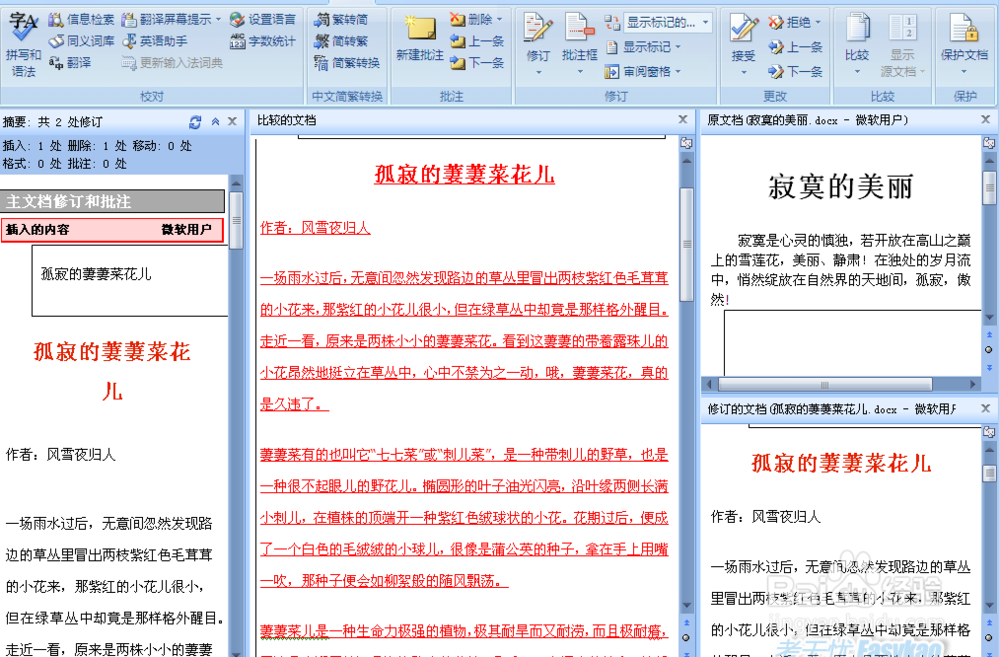Create a new comment with 新建批注
The image size is (1000, 657).
point(420,38)
